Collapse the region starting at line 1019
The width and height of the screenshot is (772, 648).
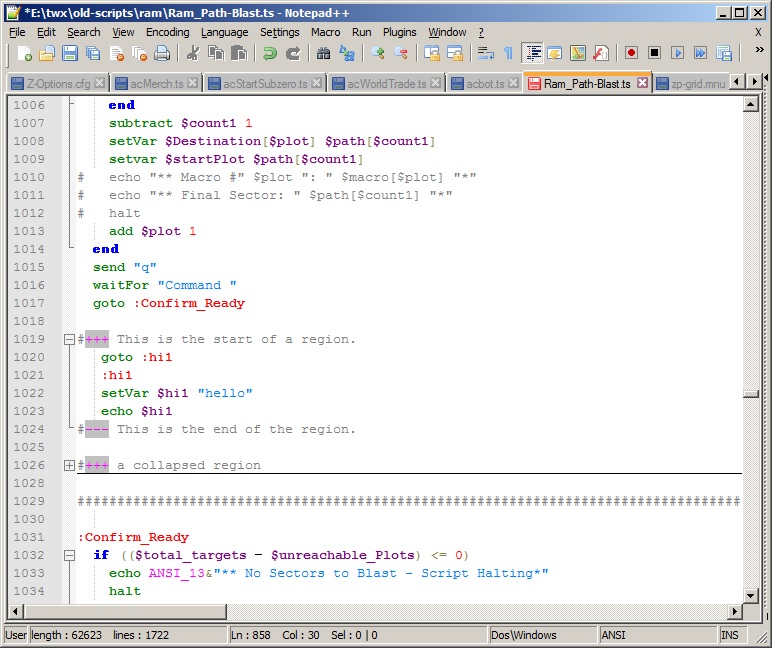coord(69,339)
